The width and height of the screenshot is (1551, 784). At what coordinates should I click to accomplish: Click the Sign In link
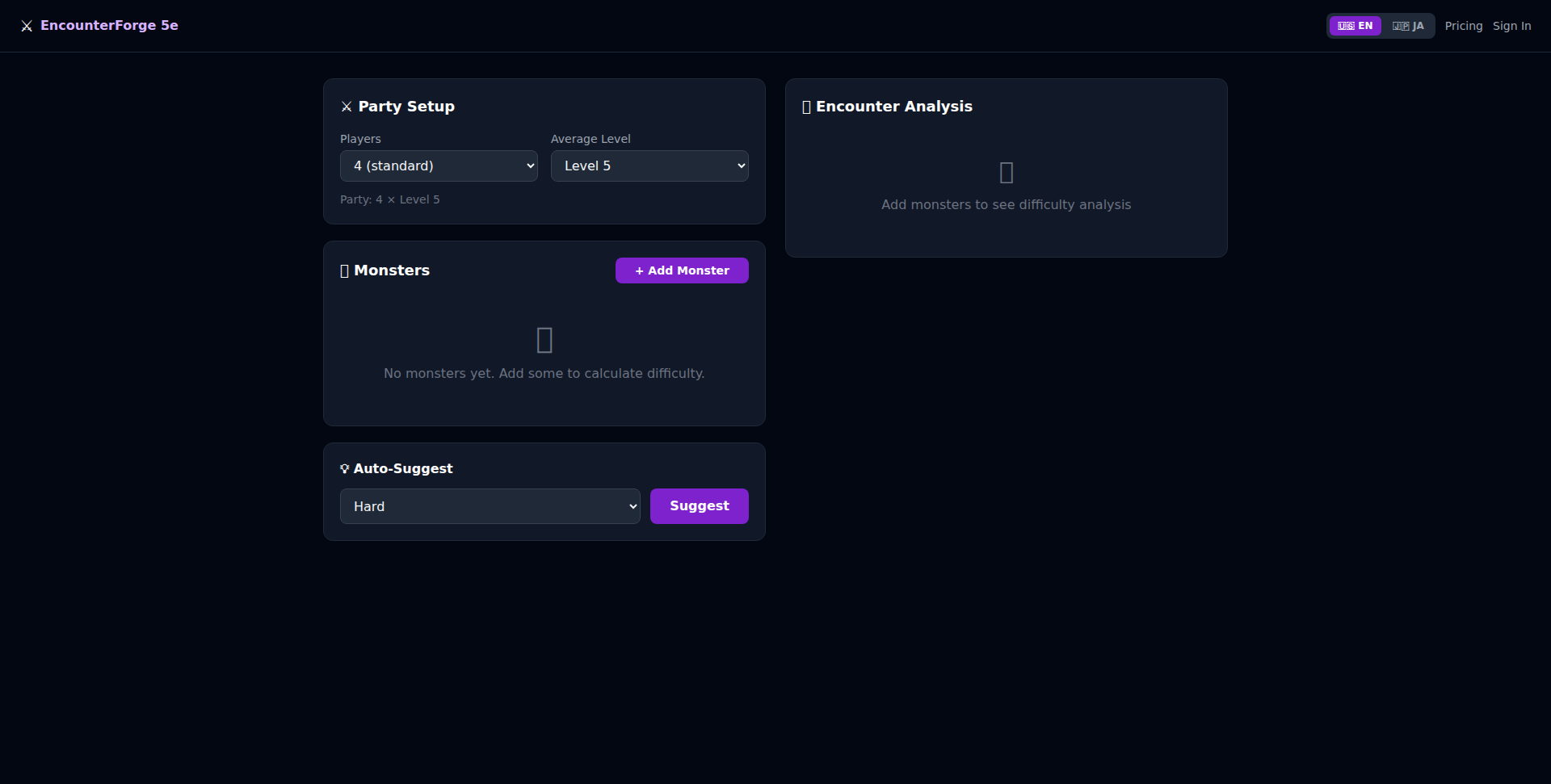point(1511,26)
